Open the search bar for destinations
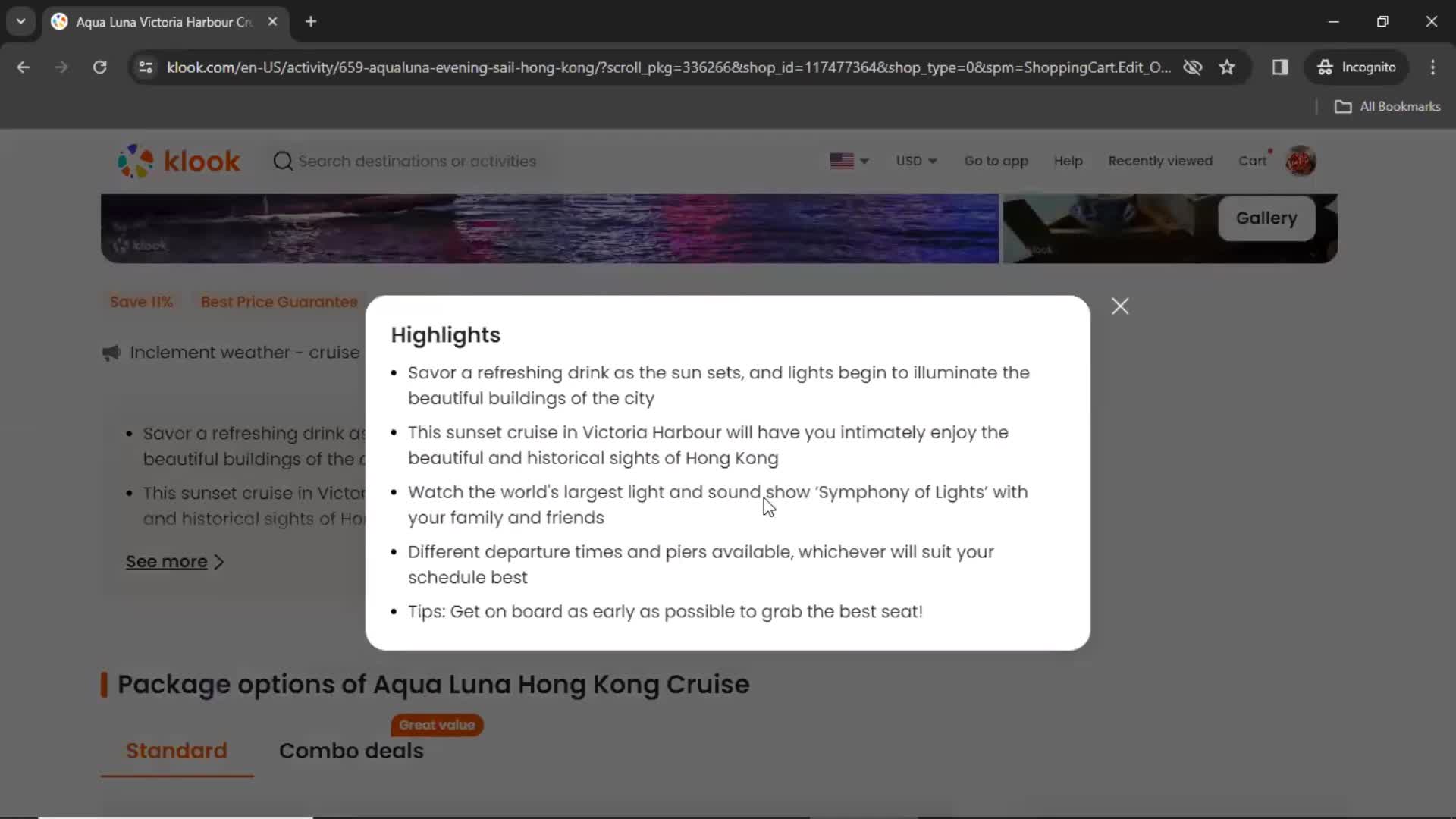The width and height of the screenshot is (1456, 819). 417,161
